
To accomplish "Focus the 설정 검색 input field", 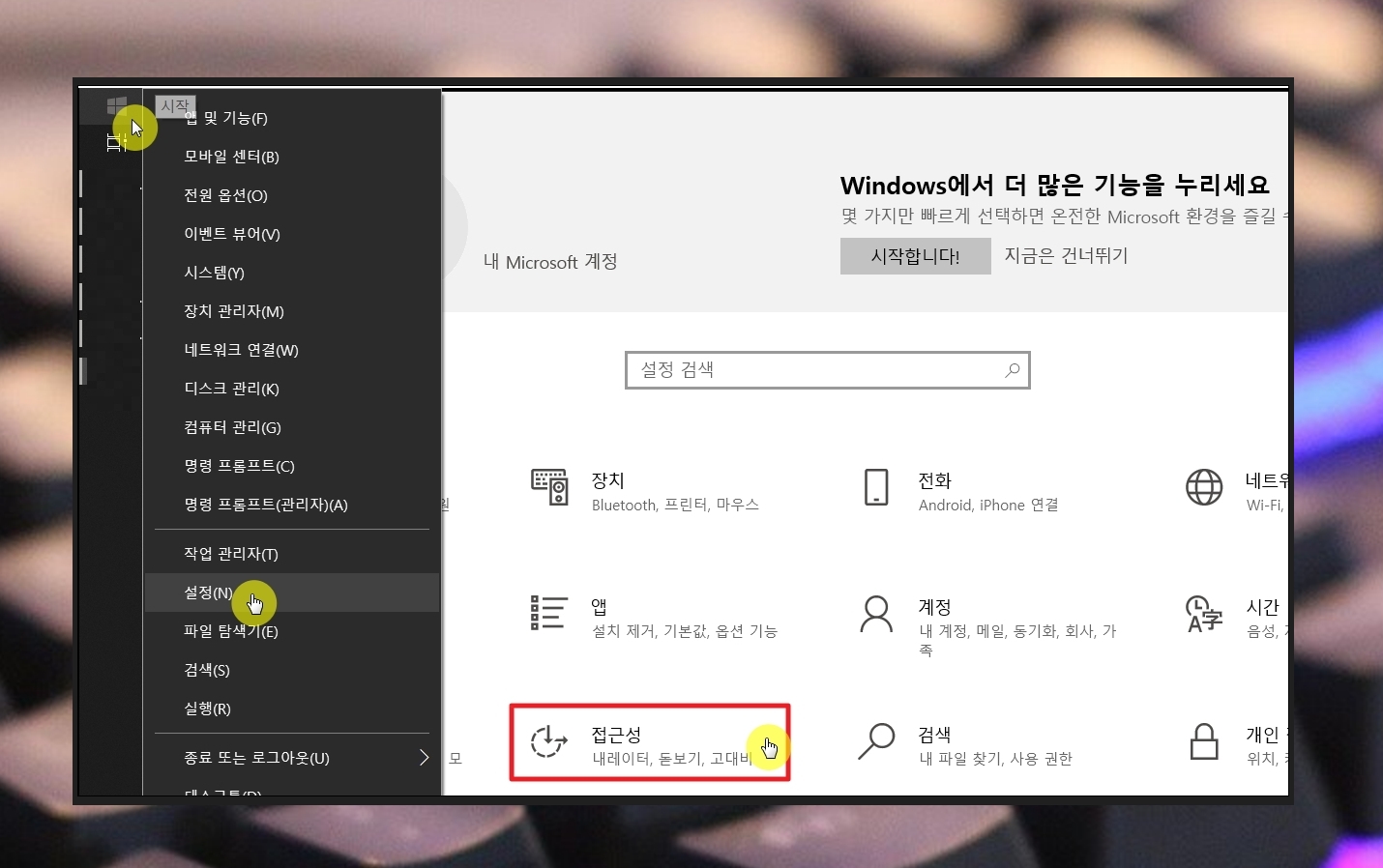I will 828,370.
